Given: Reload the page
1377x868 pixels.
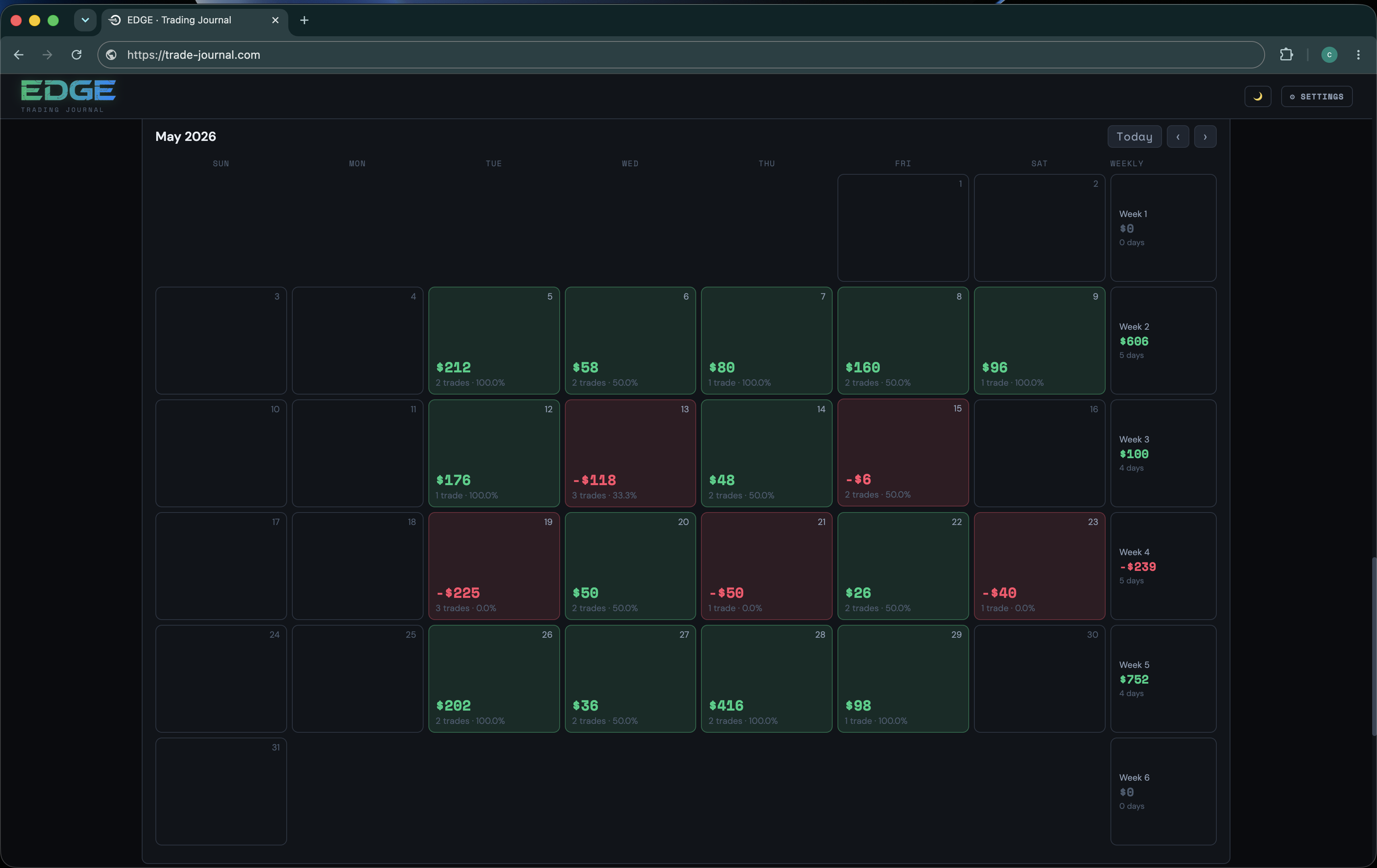Looking at the screenshot, I should click(x=76, y=55).
